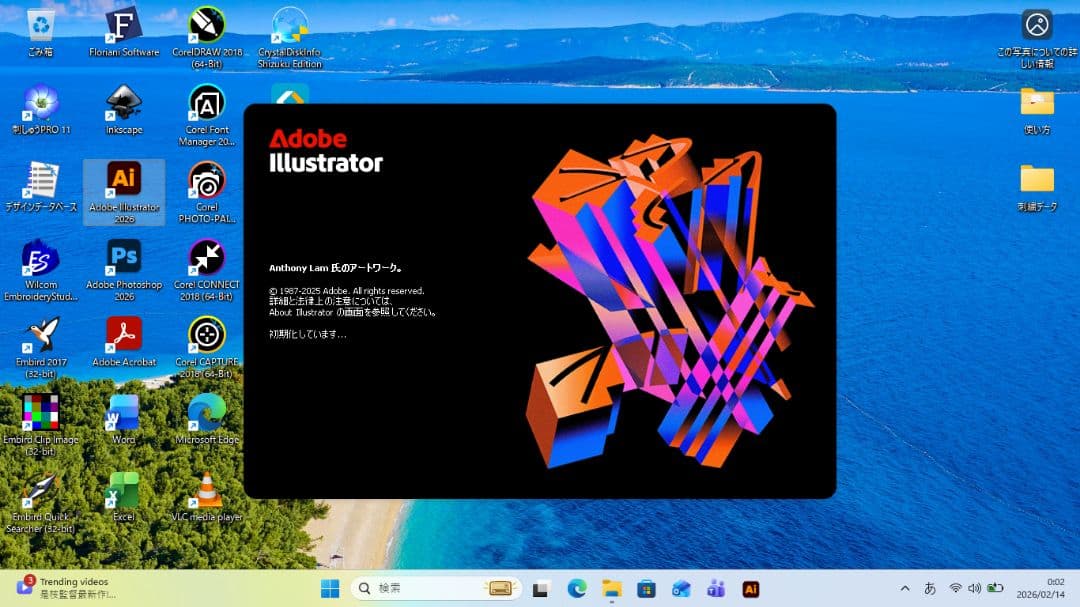Click the taskbar search box
This screenshot has height=607, width=1080.
[x=436, y=589]
